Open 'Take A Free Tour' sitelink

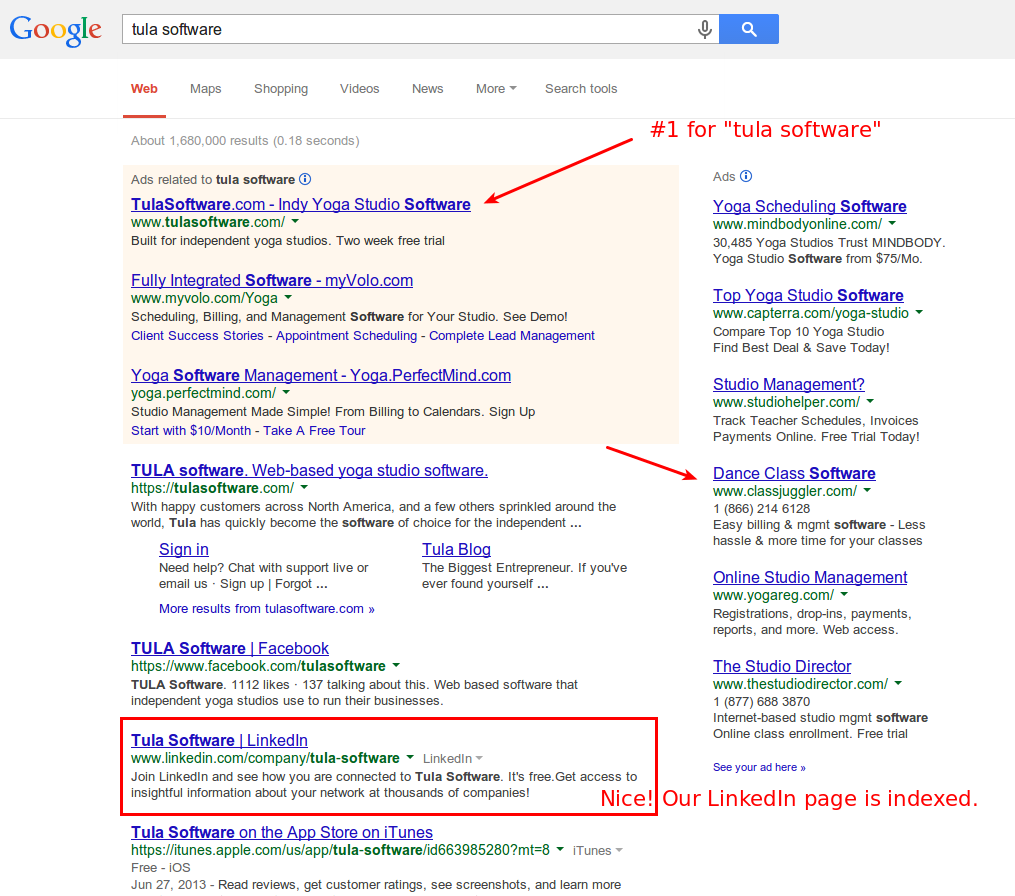(314, 431)
